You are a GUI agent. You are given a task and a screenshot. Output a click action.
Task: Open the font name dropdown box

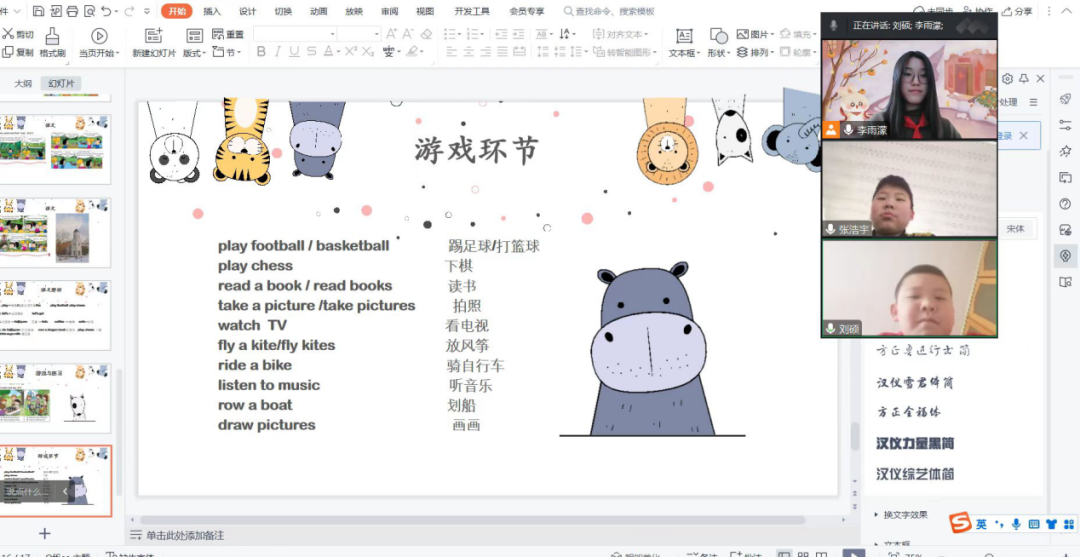pos(293,34)
